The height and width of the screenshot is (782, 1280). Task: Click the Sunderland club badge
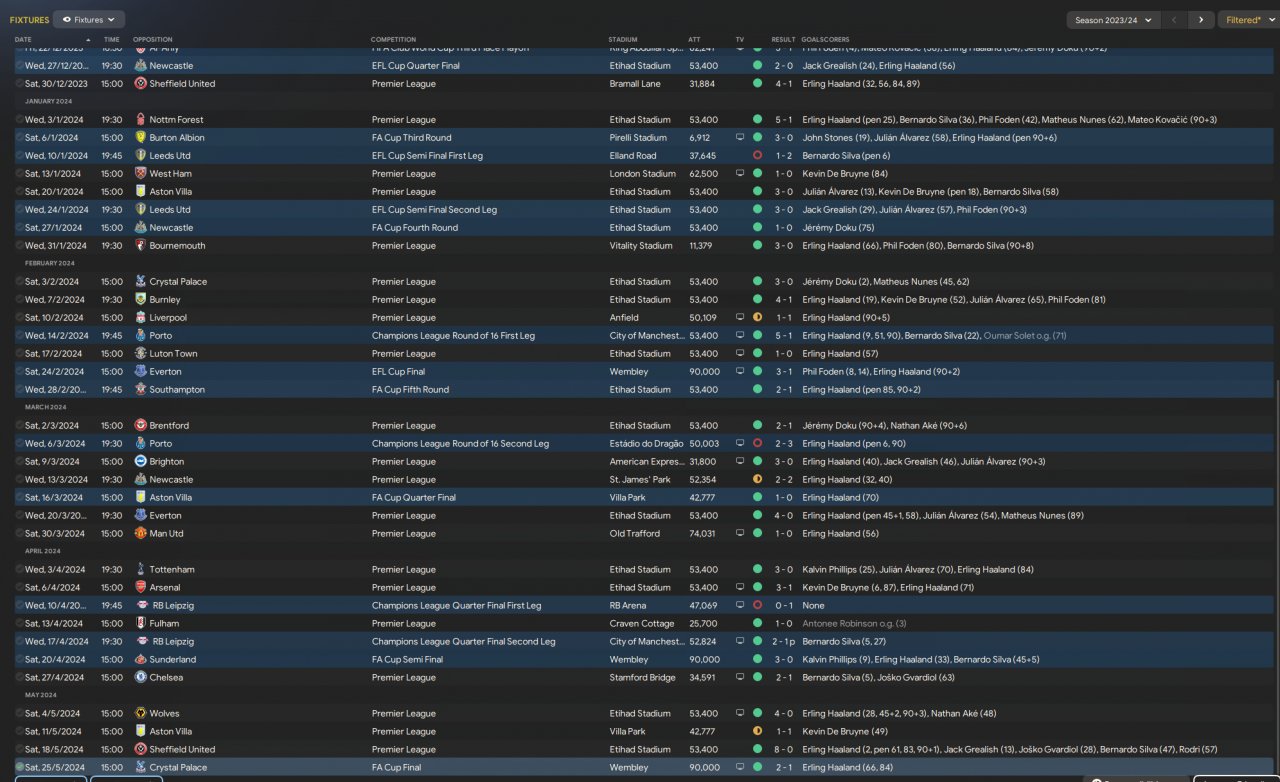[x=140, y=660]
